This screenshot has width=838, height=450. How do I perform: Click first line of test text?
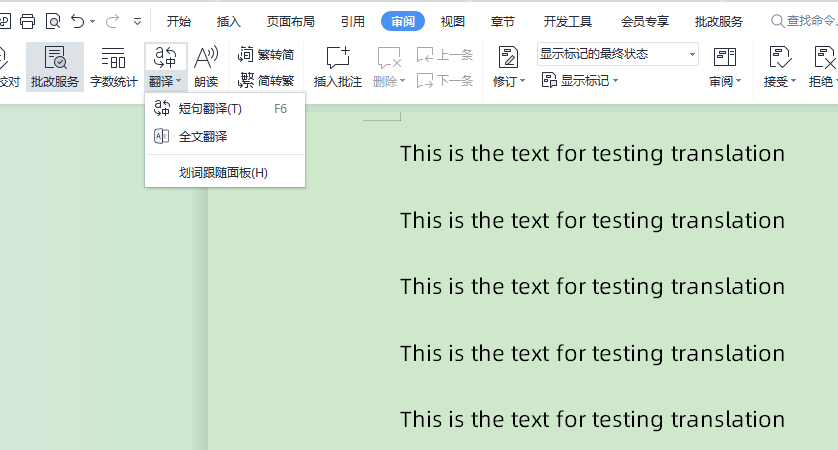[x=592, y=154]
